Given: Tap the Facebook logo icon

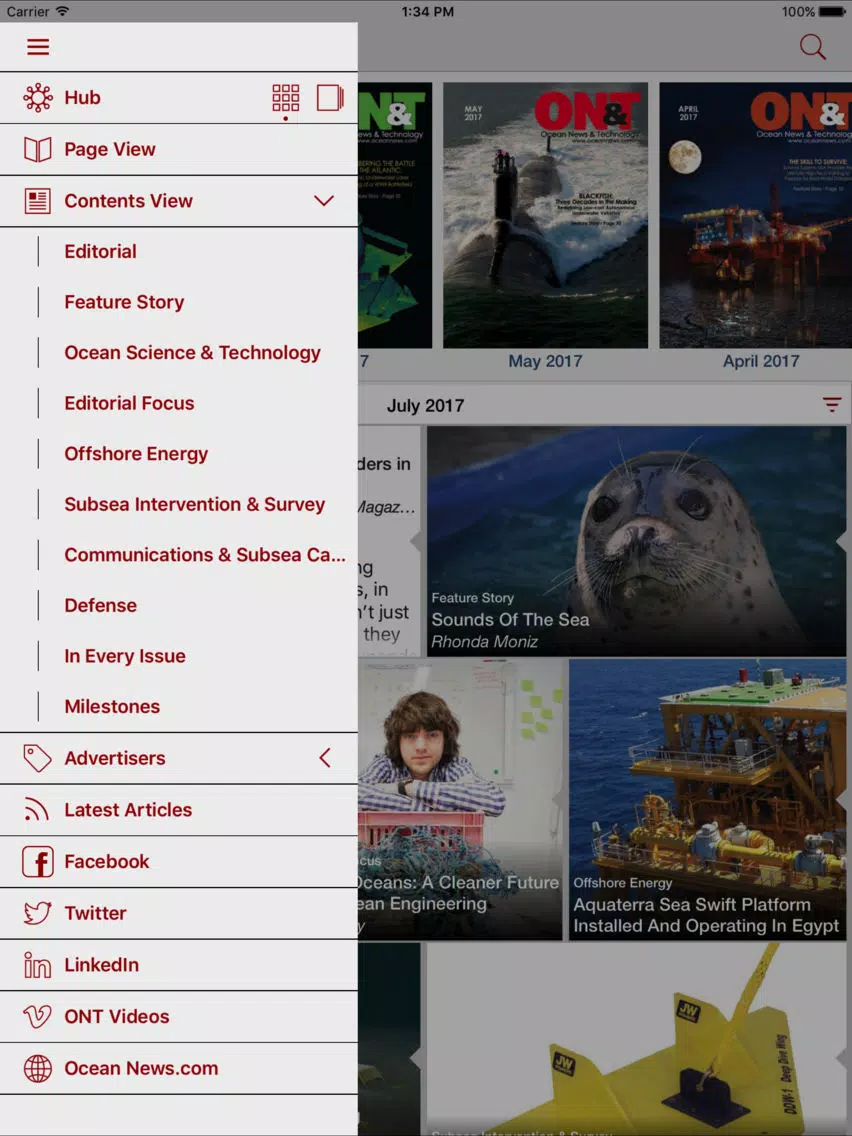Looking at the screenshot, I should point(38,861).
